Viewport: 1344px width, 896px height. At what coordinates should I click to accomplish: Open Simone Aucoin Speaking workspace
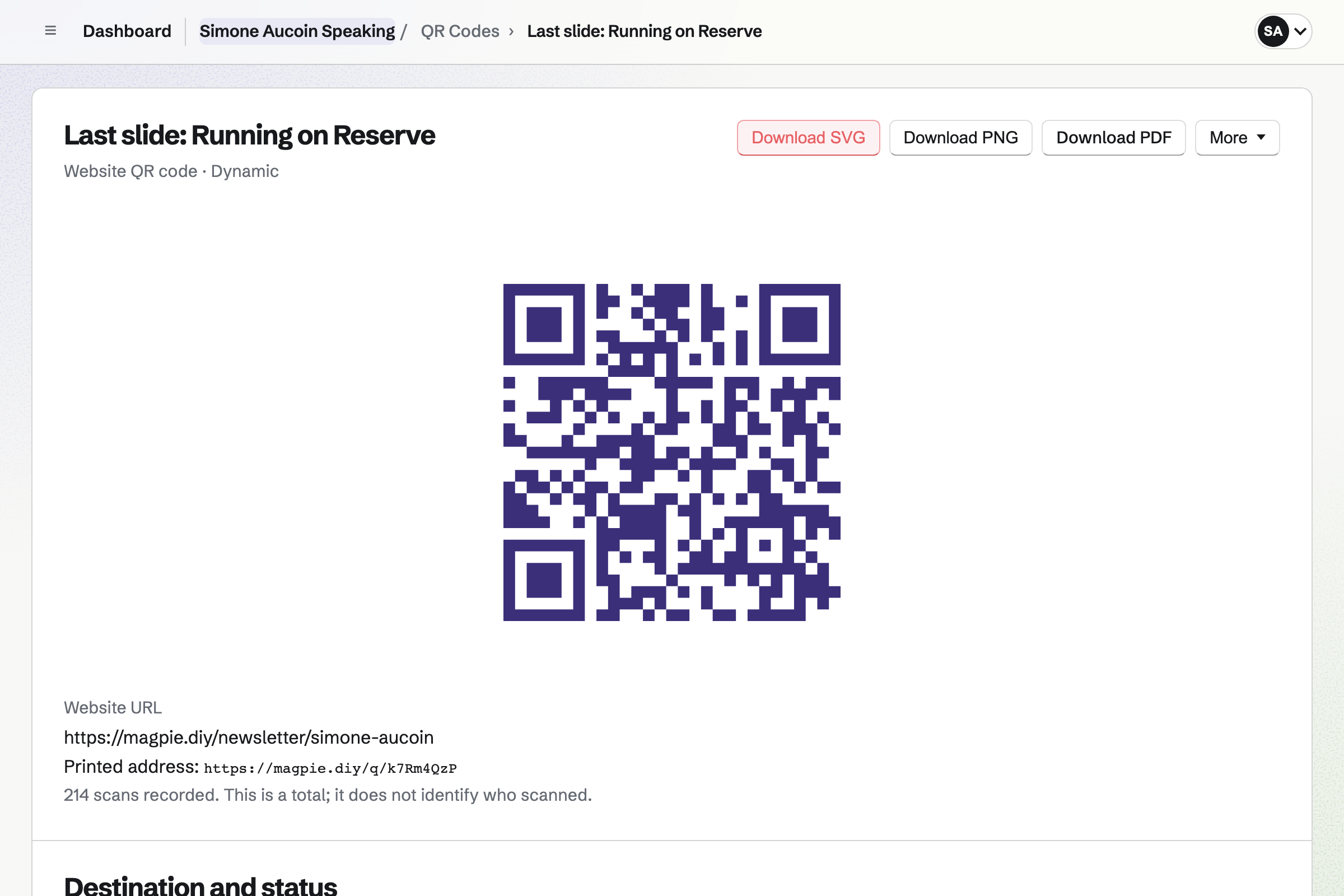click(297, 31)
